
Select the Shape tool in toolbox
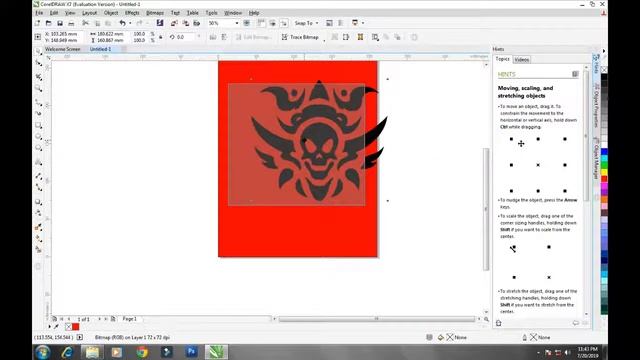[x=38, y=63]
